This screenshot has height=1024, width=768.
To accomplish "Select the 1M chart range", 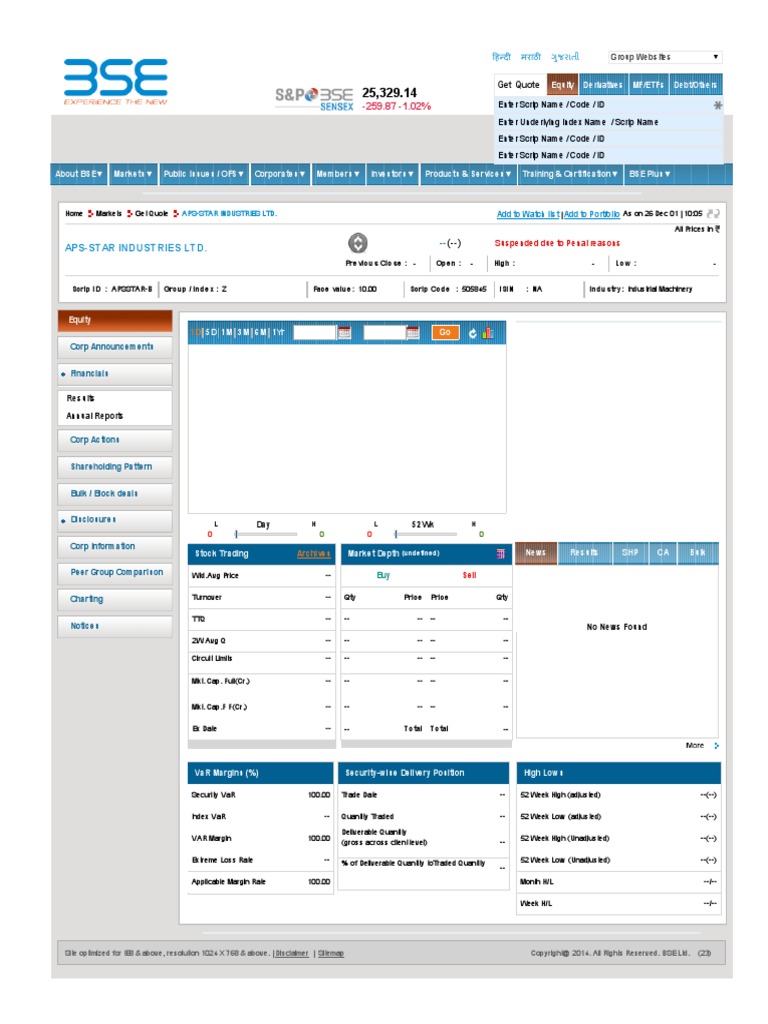I will click(x=227, y=333).
